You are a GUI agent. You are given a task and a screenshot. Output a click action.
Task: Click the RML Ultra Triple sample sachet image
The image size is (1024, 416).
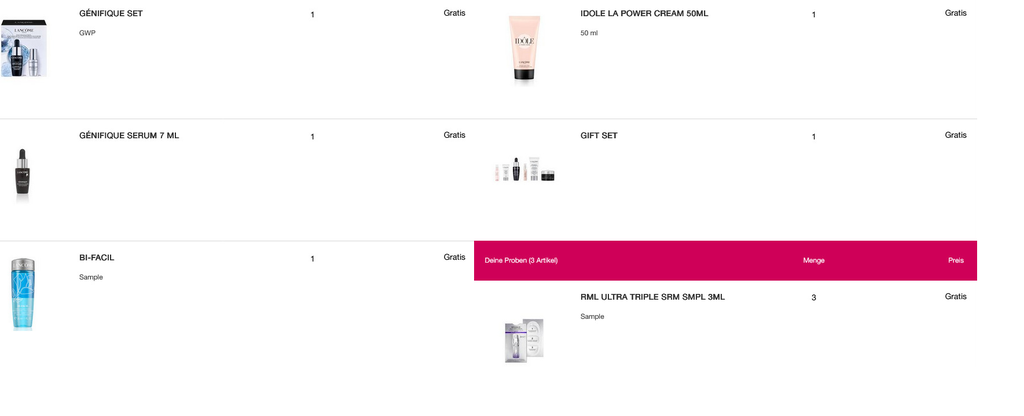coord(524,340)
